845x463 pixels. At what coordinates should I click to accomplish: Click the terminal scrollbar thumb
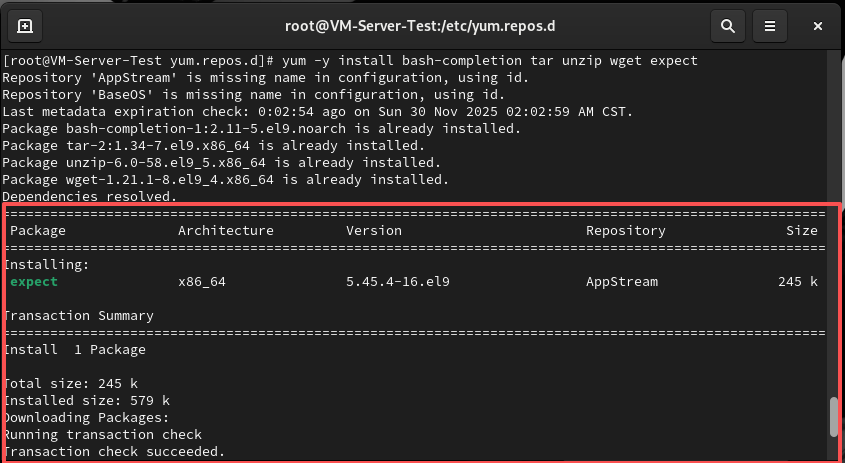coord(833,418)
